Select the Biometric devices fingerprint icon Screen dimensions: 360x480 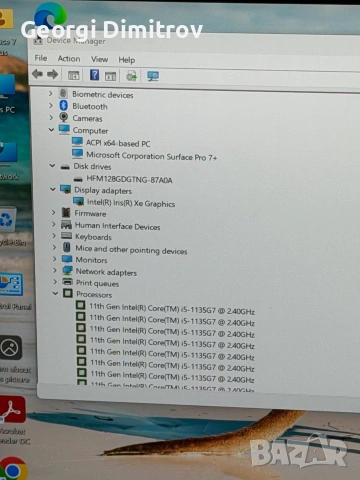63,94
